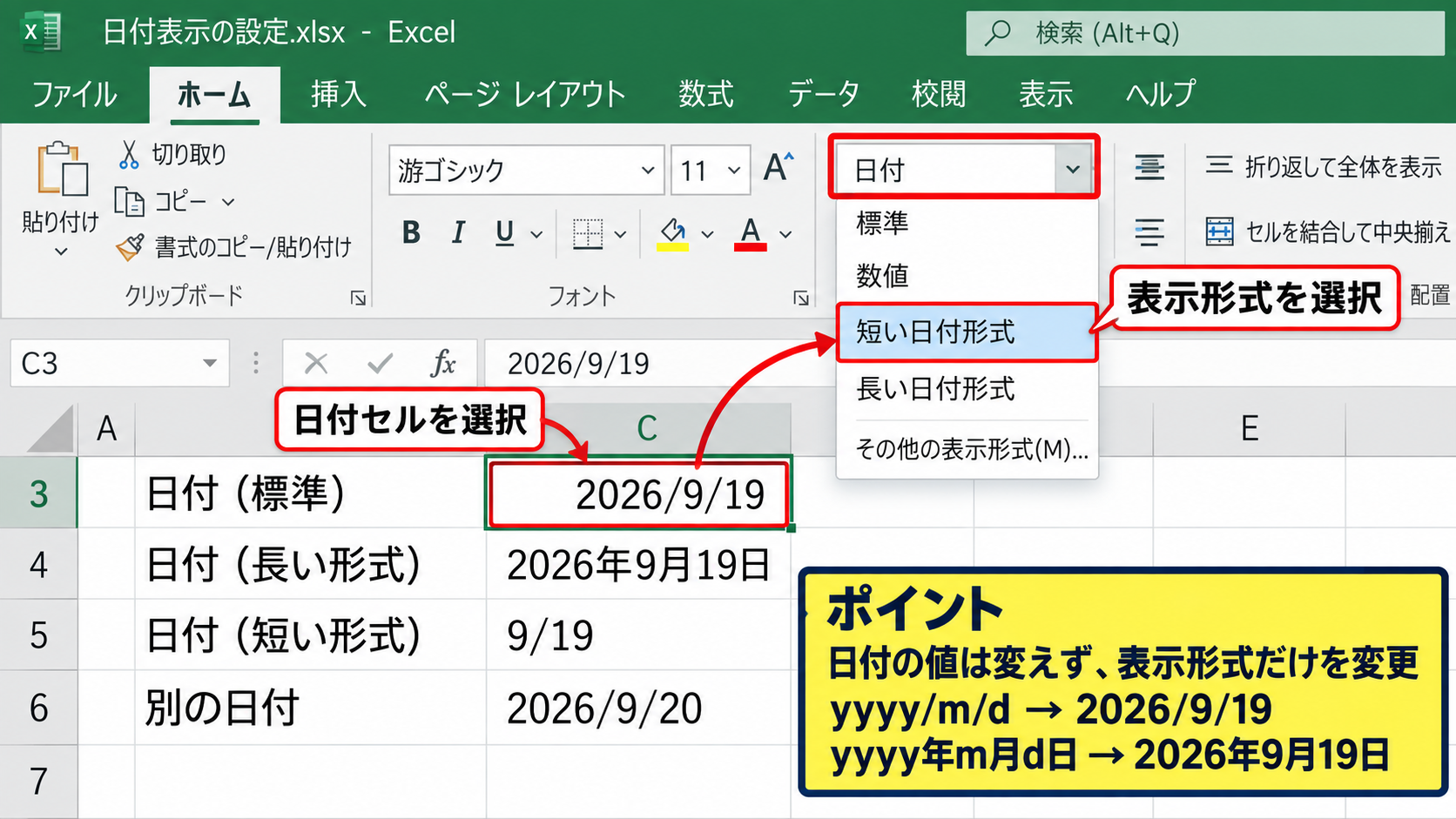Open the Insert Function fx icon
Image resolution: width=1456 pixels, height=819 pixels.
click(443, 363)
